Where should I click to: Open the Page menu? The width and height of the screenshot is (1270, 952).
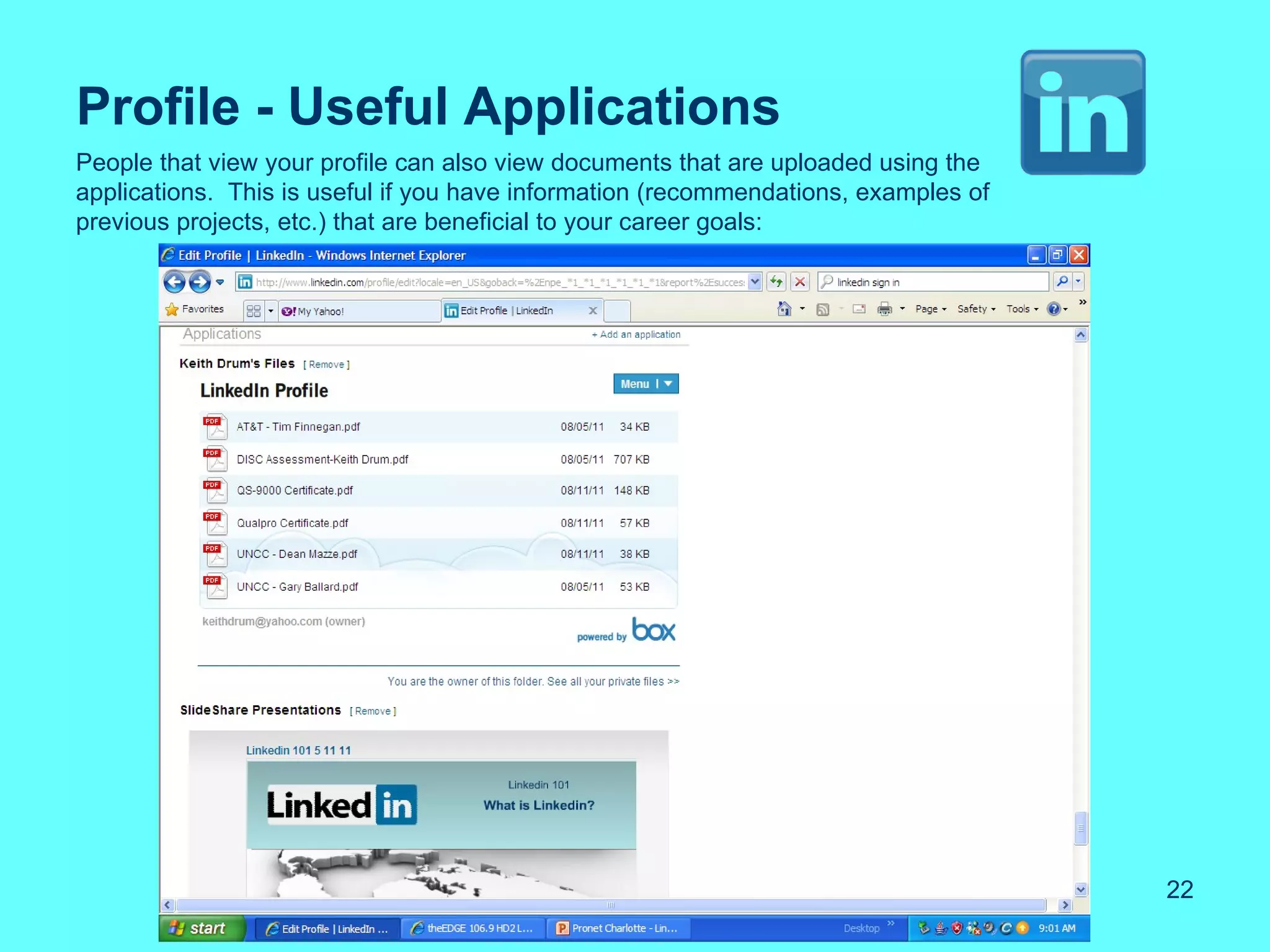tap(931, 309)
